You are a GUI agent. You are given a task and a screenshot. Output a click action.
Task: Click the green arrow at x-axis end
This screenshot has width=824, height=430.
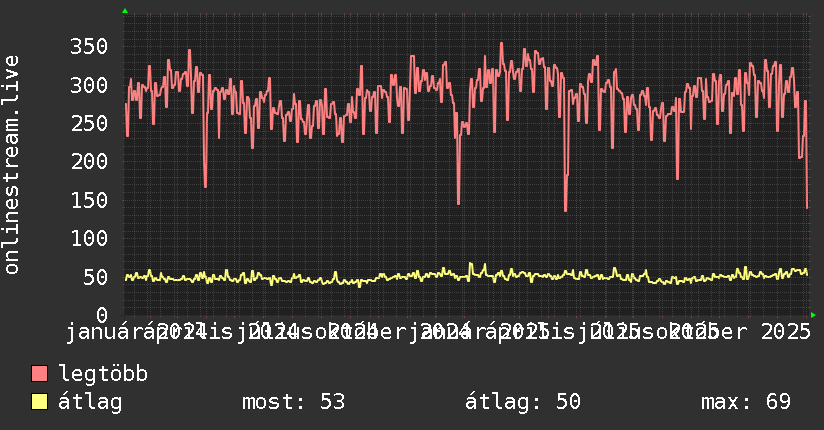[x=813, y=315]
